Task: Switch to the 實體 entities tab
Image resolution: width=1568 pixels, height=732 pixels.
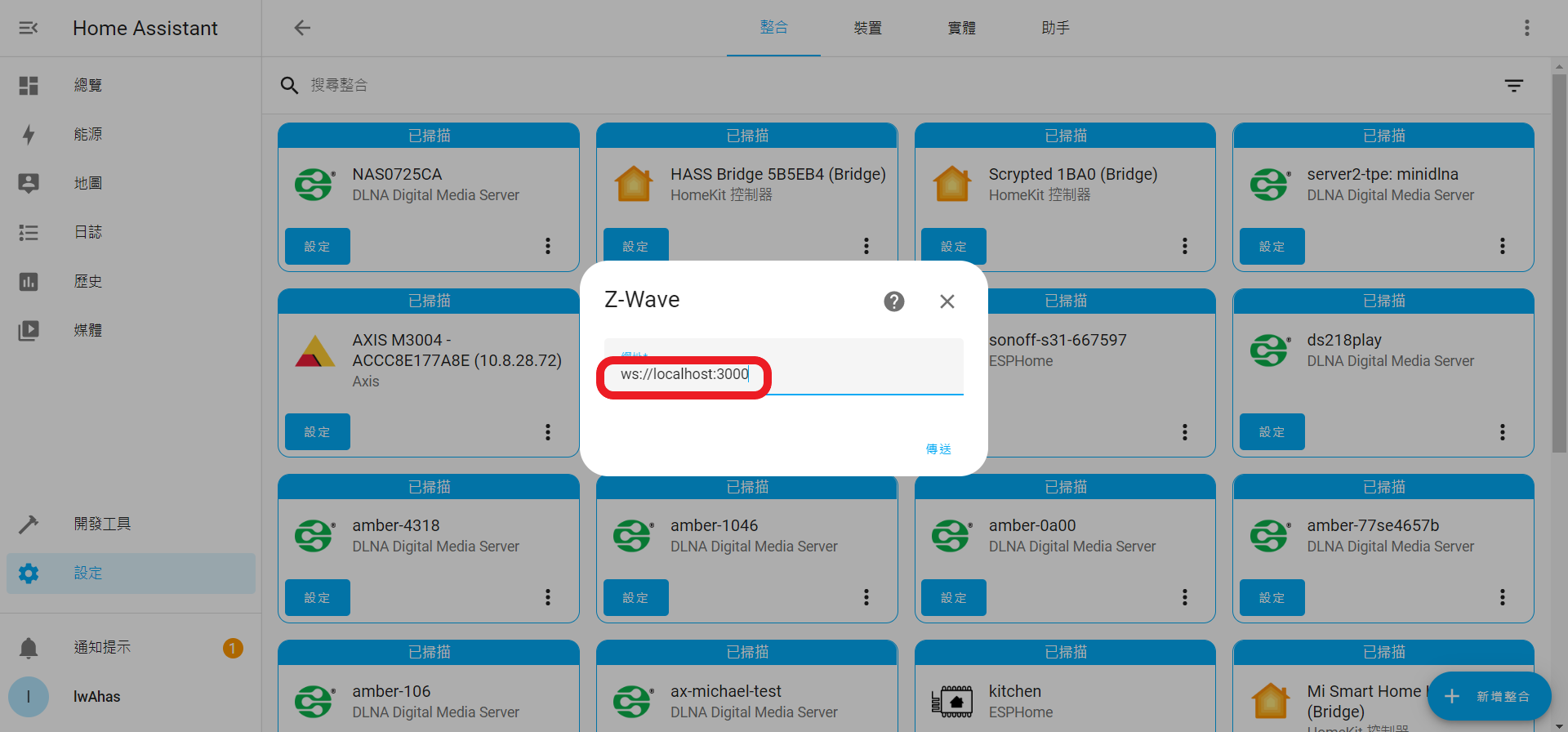Action: (x=961, y=28)
